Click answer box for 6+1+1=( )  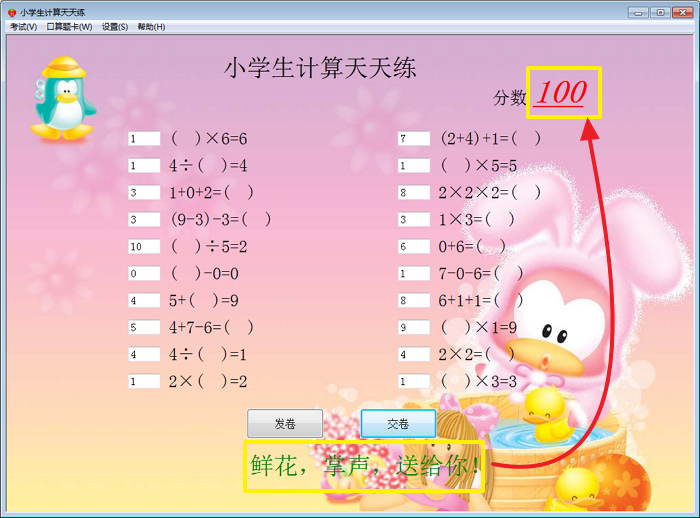[x=414, y=300]
